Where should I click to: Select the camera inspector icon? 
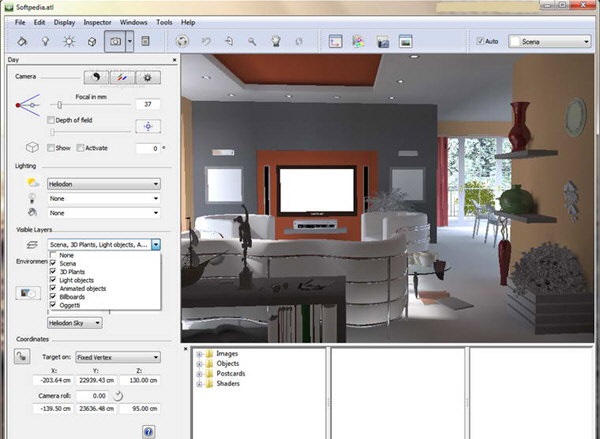point(115,41)
